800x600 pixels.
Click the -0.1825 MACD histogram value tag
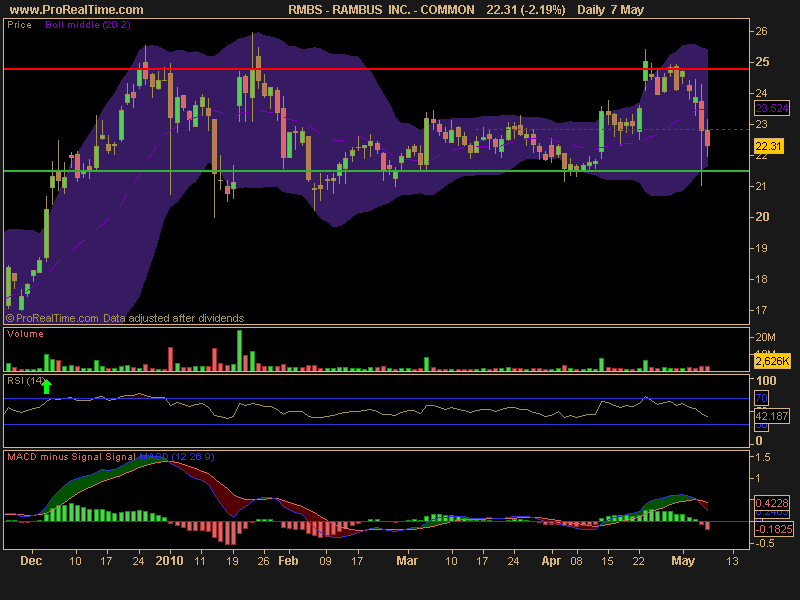click(x=774, y=529)
